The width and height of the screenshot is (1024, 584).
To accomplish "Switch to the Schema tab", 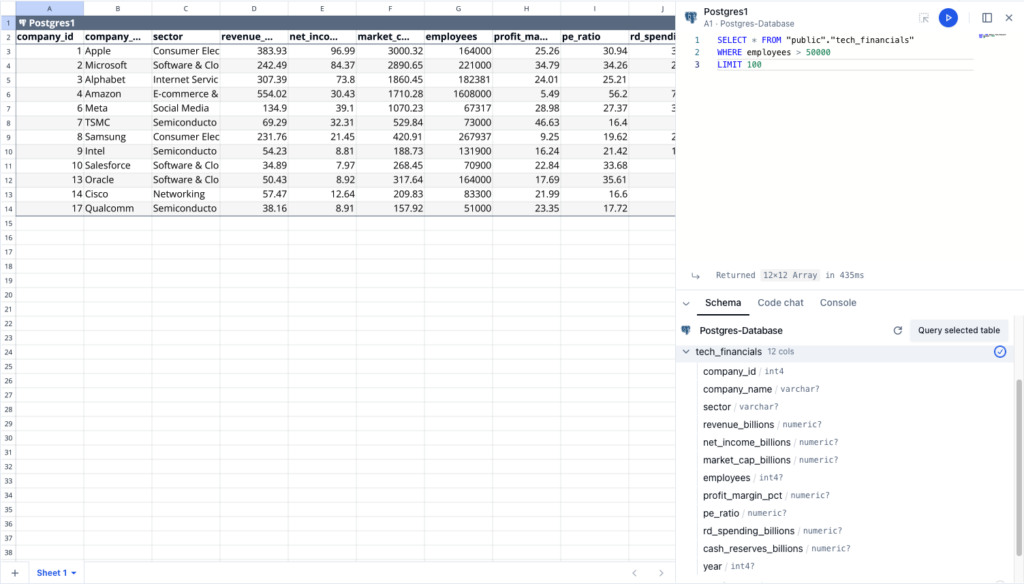I will (723, 303).
